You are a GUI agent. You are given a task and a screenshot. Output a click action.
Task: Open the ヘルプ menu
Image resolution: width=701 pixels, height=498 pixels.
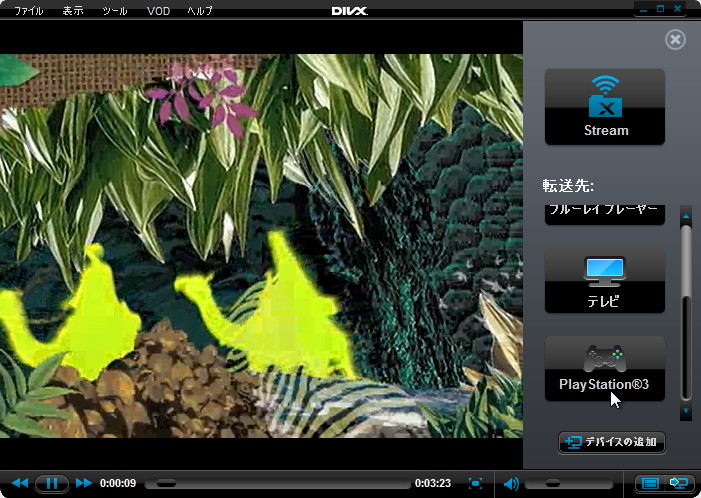click(x=200, y=11)
